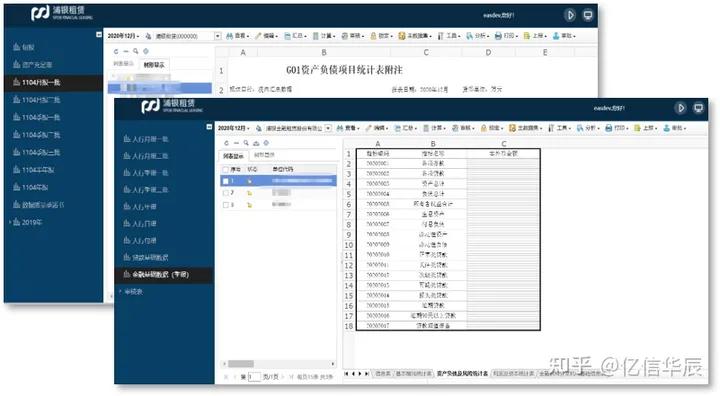This screenshot has height=396, width=720.
Task: Switch to 树形显示 tab in front window
Action: pyautogui.click(x=264, y=155)
